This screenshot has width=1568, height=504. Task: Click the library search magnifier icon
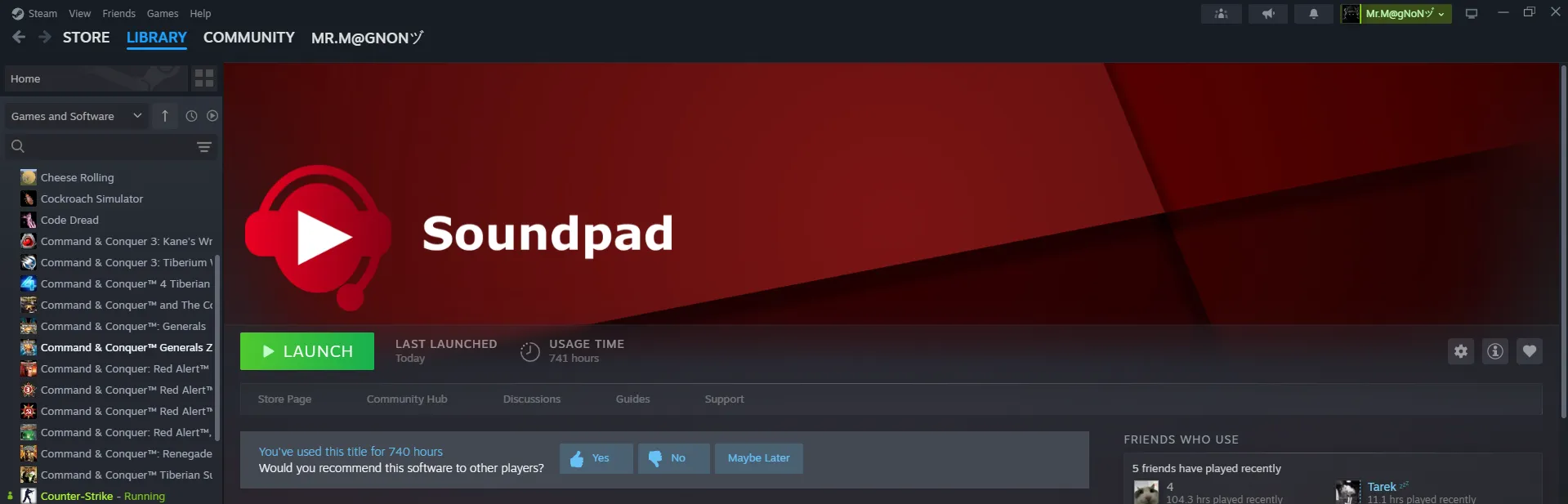click(x=18, y=146)
